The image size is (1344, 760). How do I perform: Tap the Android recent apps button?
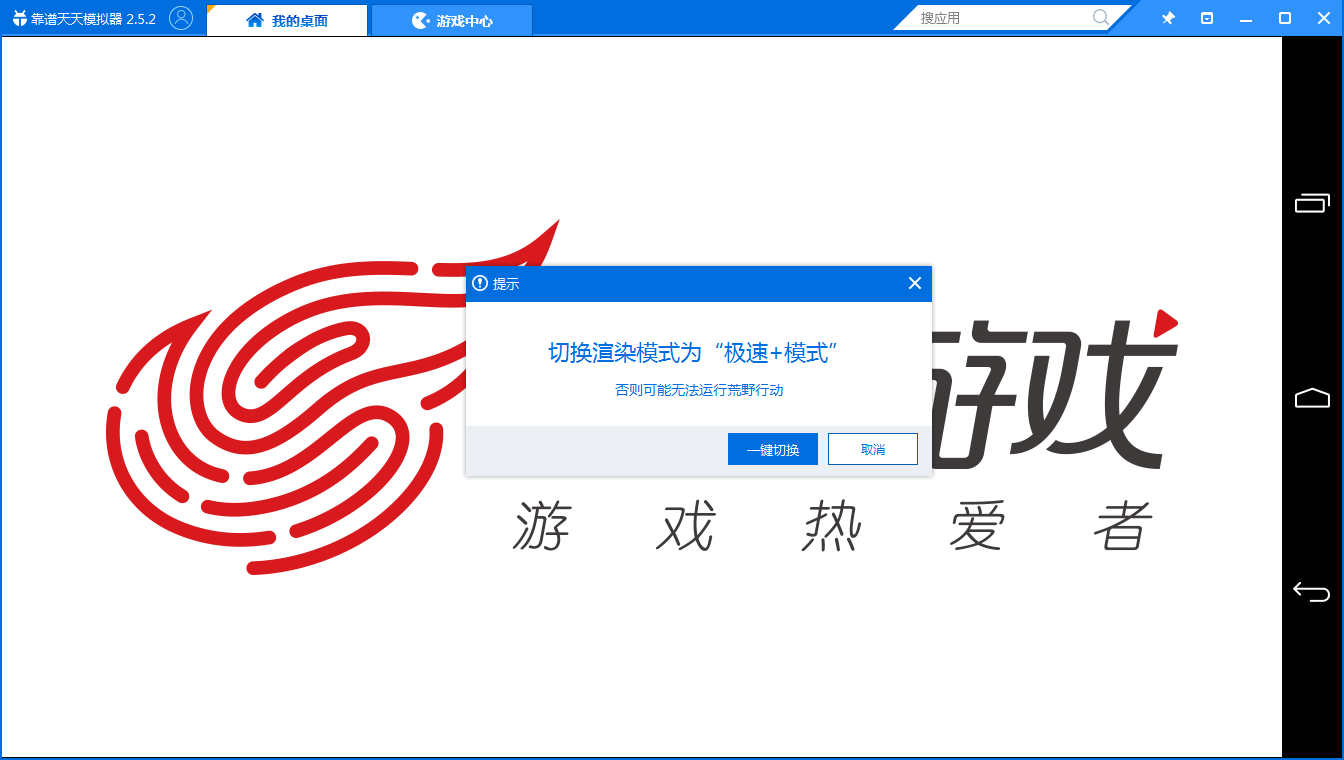click(1312, 202)
